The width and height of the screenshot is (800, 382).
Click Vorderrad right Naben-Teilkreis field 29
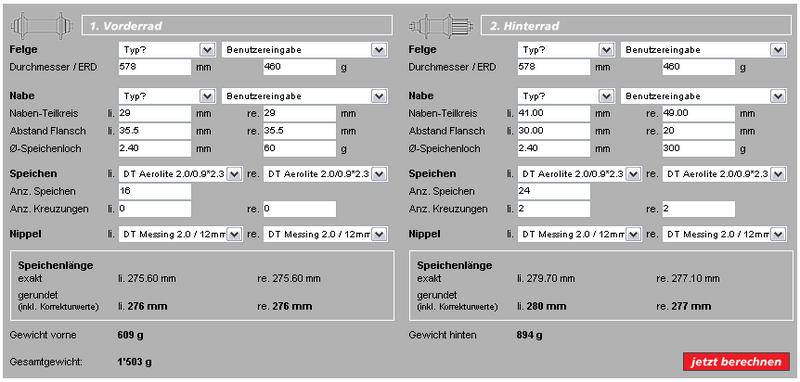click(299, 114)
